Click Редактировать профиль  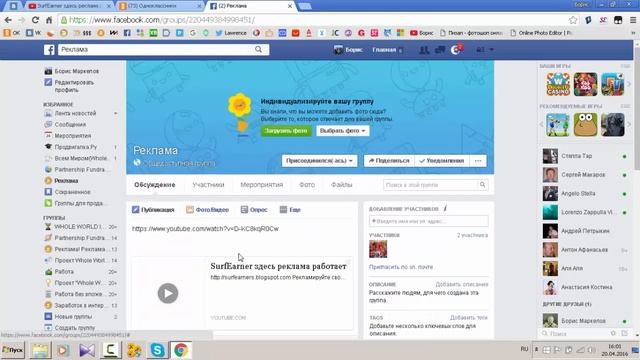(x=69, y=86)
